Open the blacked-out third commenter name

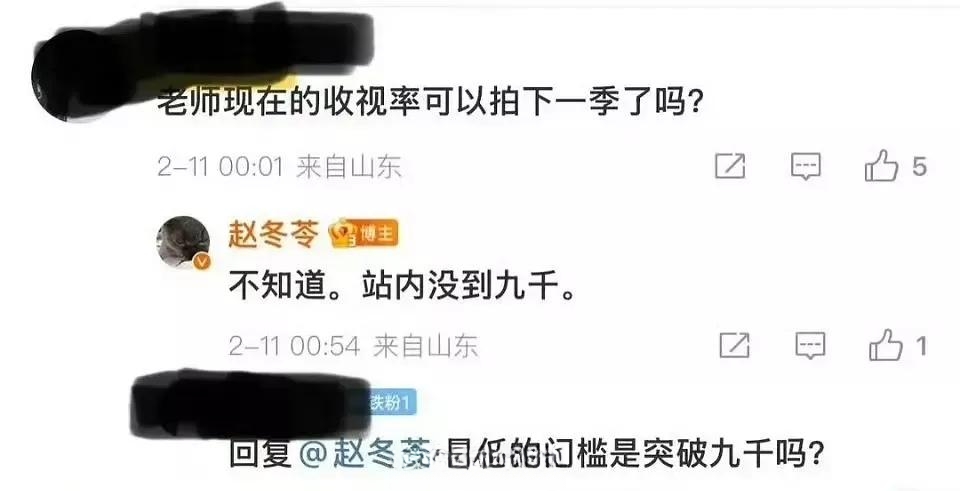tap(251, 404)
